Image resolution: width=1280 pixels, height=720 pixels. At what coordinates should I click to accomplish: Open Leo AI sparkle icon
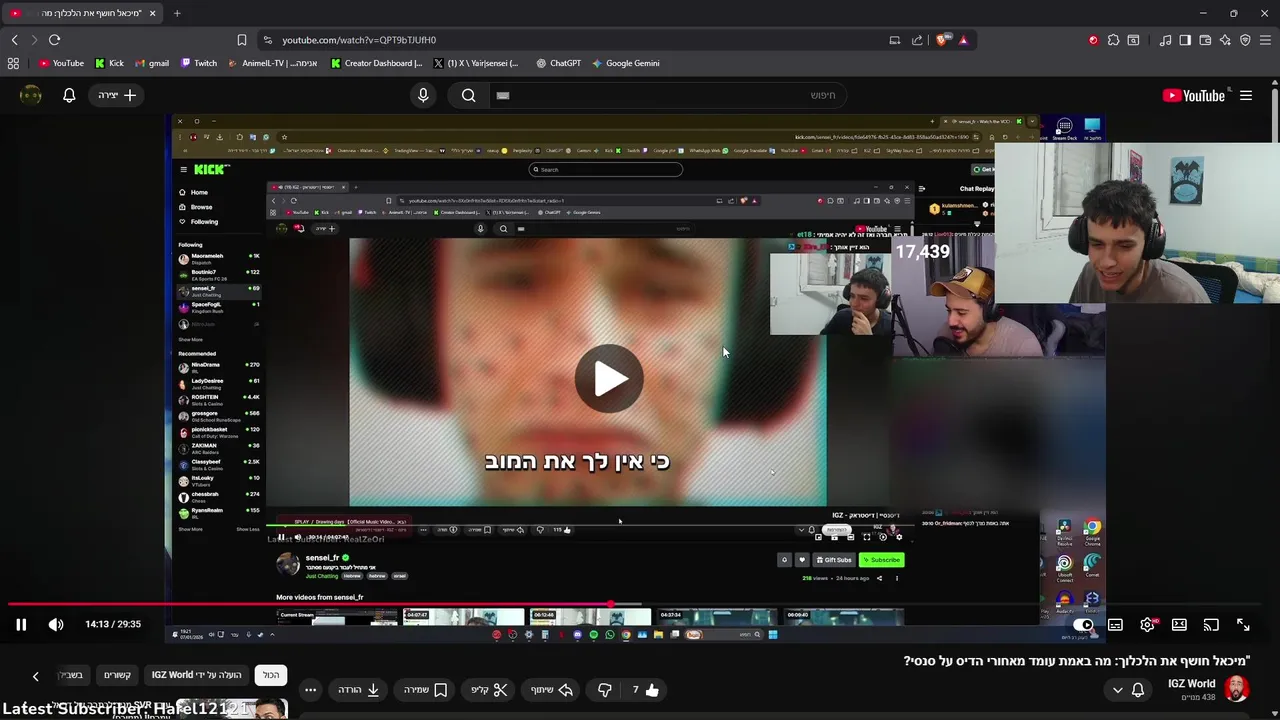tap(1225, 40)
